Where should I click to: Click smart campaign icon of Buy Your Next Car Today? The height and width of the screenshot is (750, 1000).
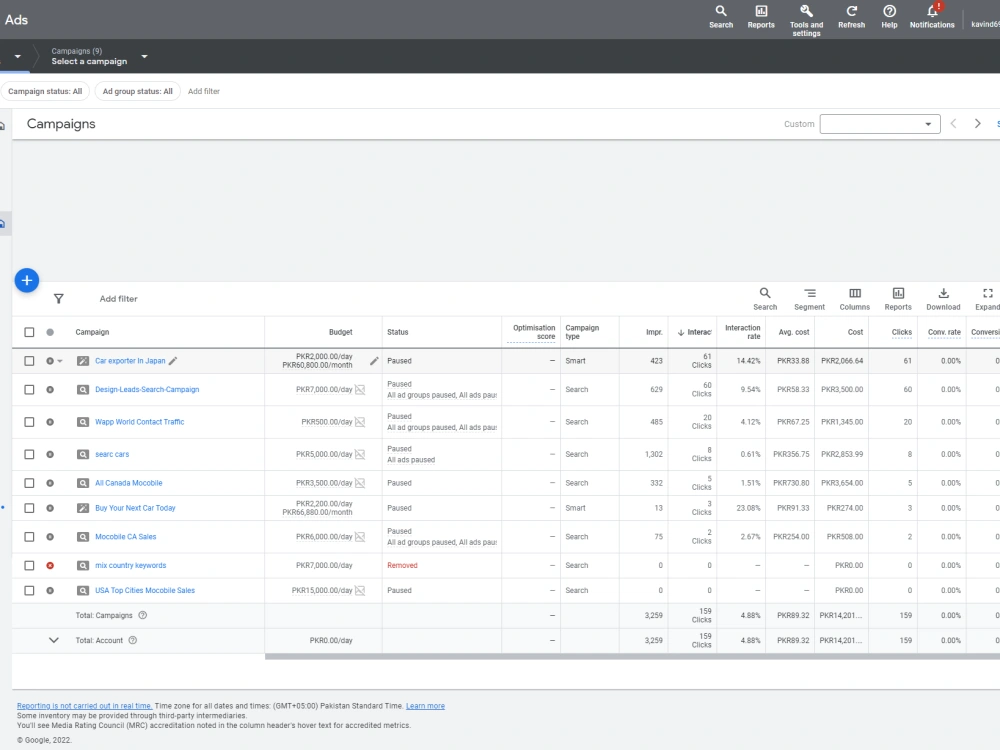[x=83, y=508]
